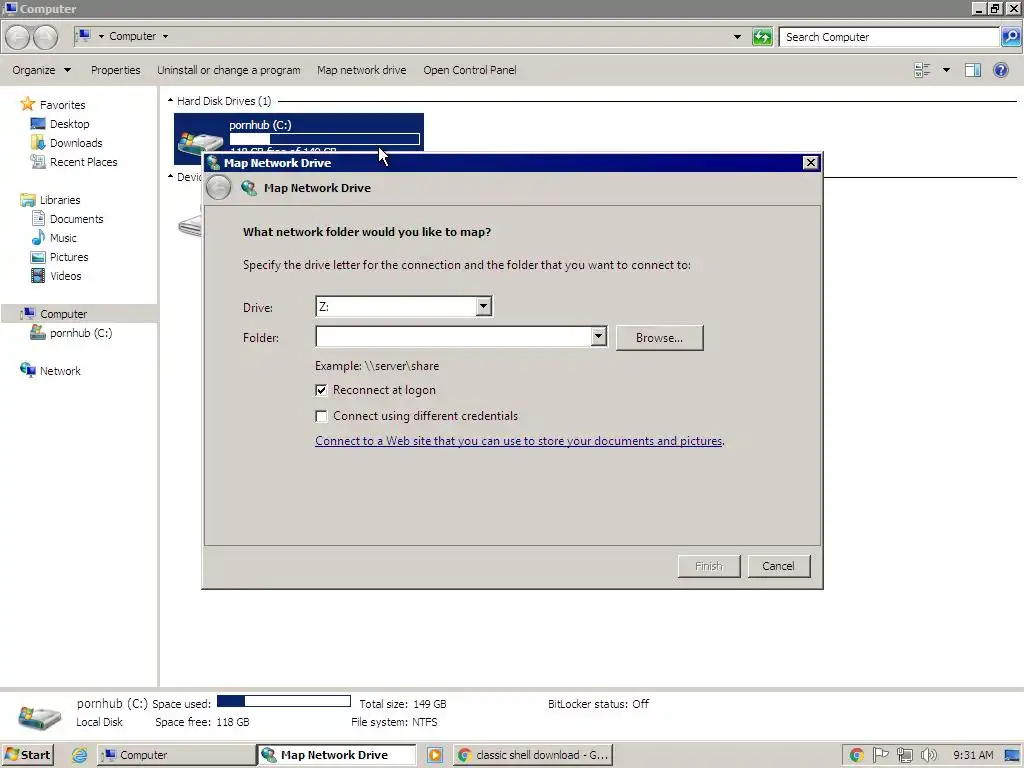This screenshot has width=1024, height=768.
Task: Open the Drive letter dropdown
Action: [483, 306]
